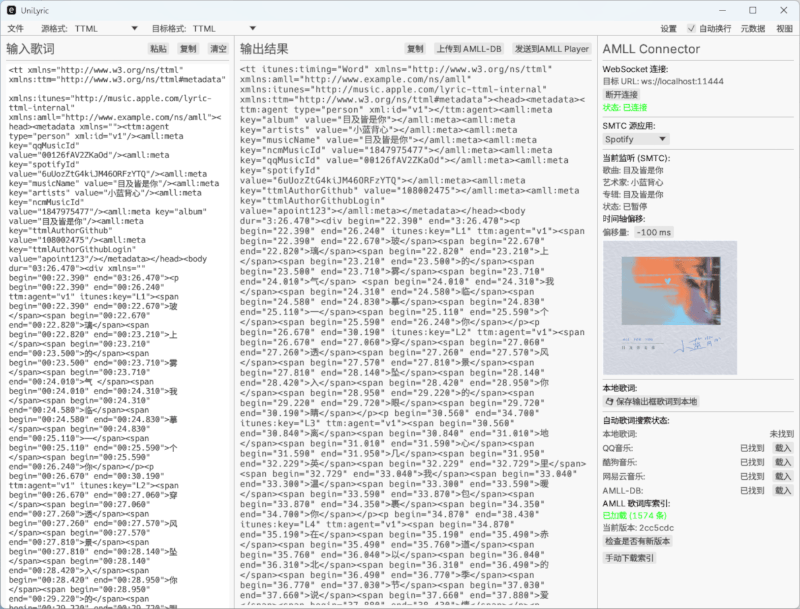The height and width of the screenshot is (609, 800).
Task: Copy the output result with 复制 button
Action: pyautogui.click(x=414, y=48)
